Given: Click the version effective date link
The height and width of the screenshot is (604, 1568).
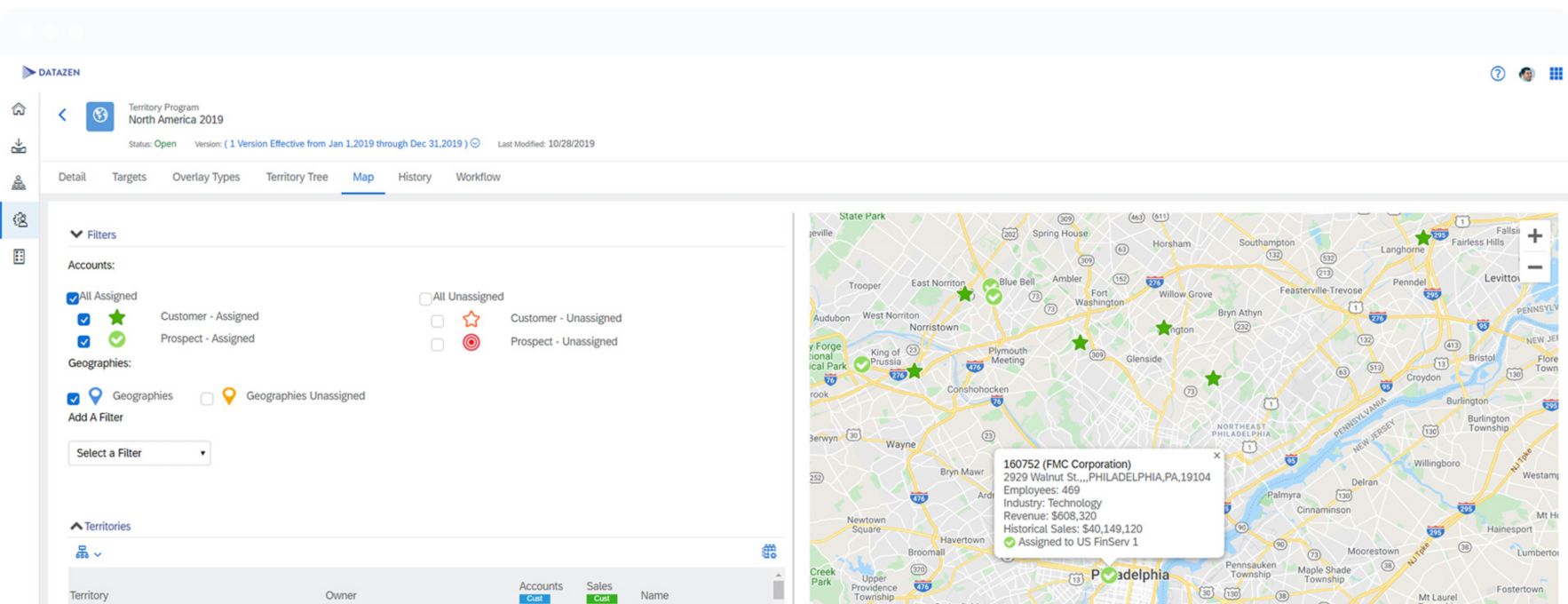Looking at the screenshot, I should (346, 144).
